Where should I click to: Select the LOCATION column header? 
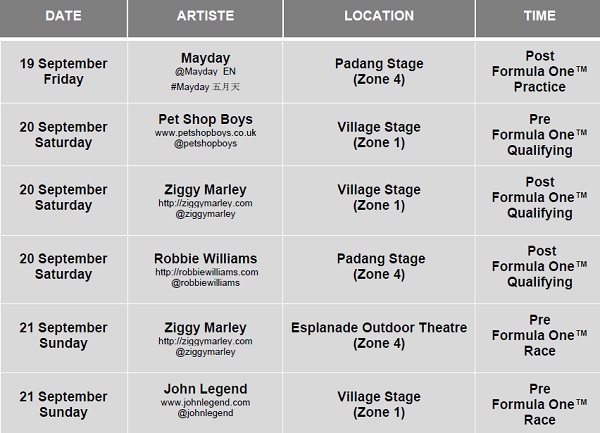[x=378, y=16]
